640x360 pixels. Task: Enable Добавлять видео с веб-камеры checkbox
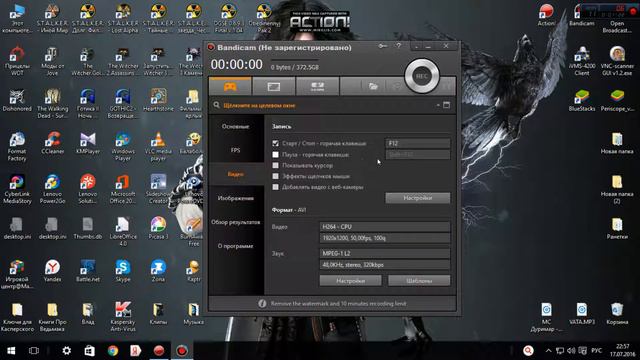tap(276, 187)
